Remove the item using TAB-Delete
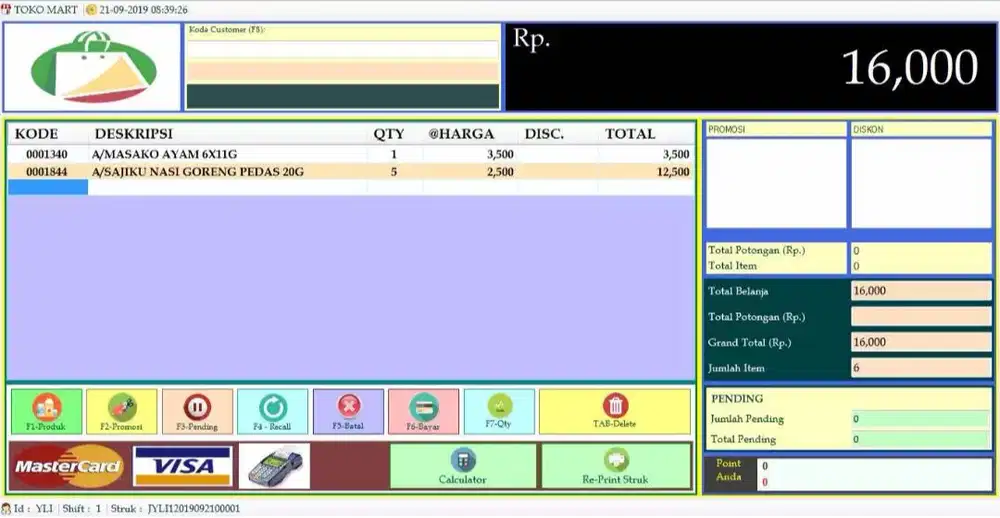 pos(615,412)
